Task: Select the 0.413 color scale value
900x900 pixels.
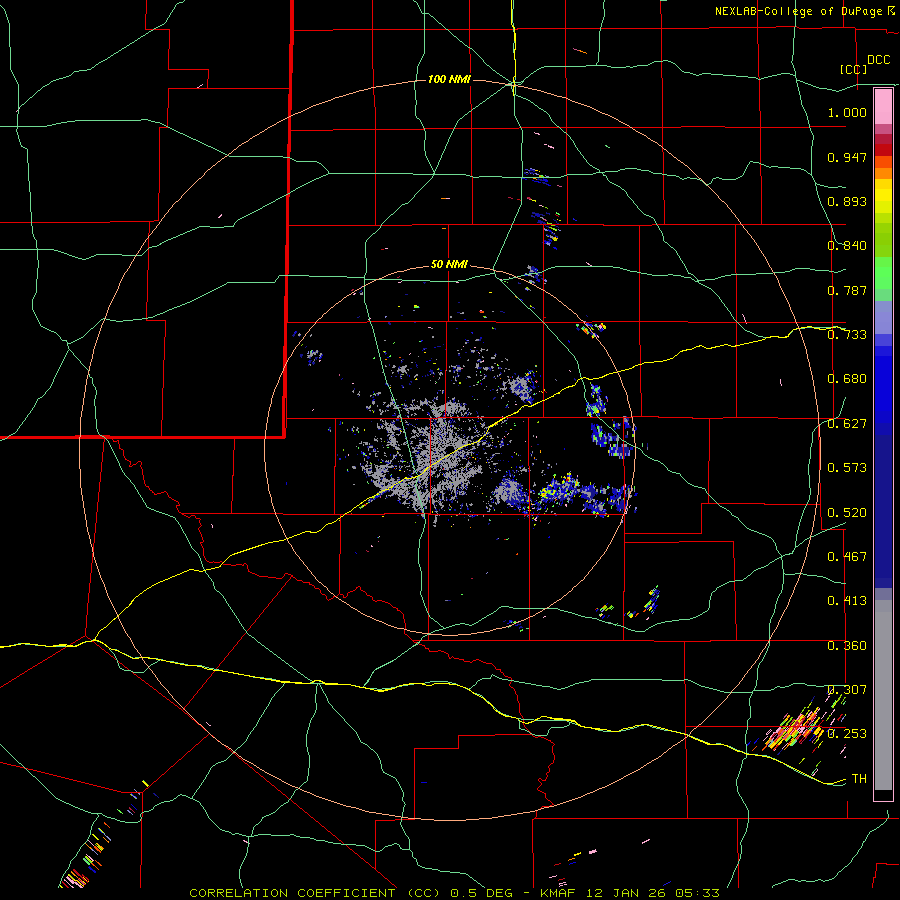Action: click(x=847, y=601)
